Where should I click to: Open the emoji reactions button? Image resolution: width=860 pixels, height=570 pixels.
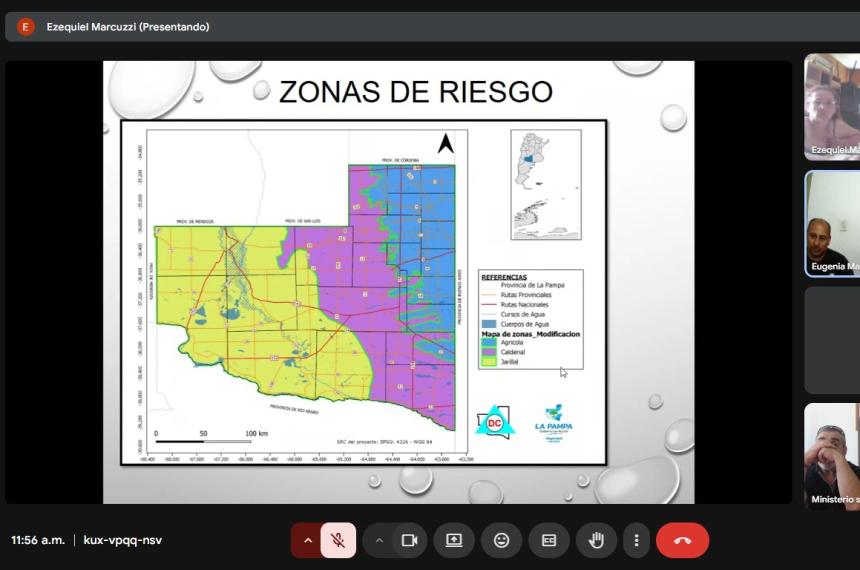(501, 540)
